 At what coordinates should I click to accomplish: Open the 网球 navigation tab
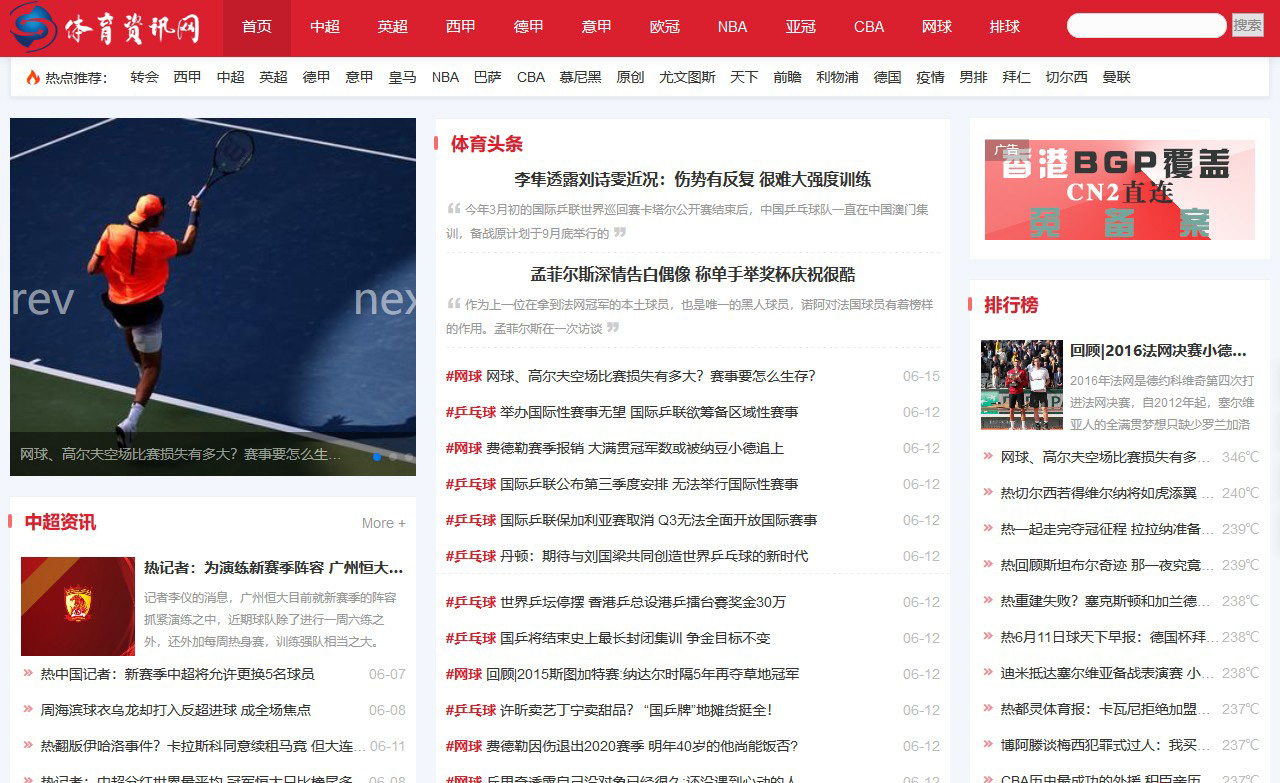click(x=936, y=27)
